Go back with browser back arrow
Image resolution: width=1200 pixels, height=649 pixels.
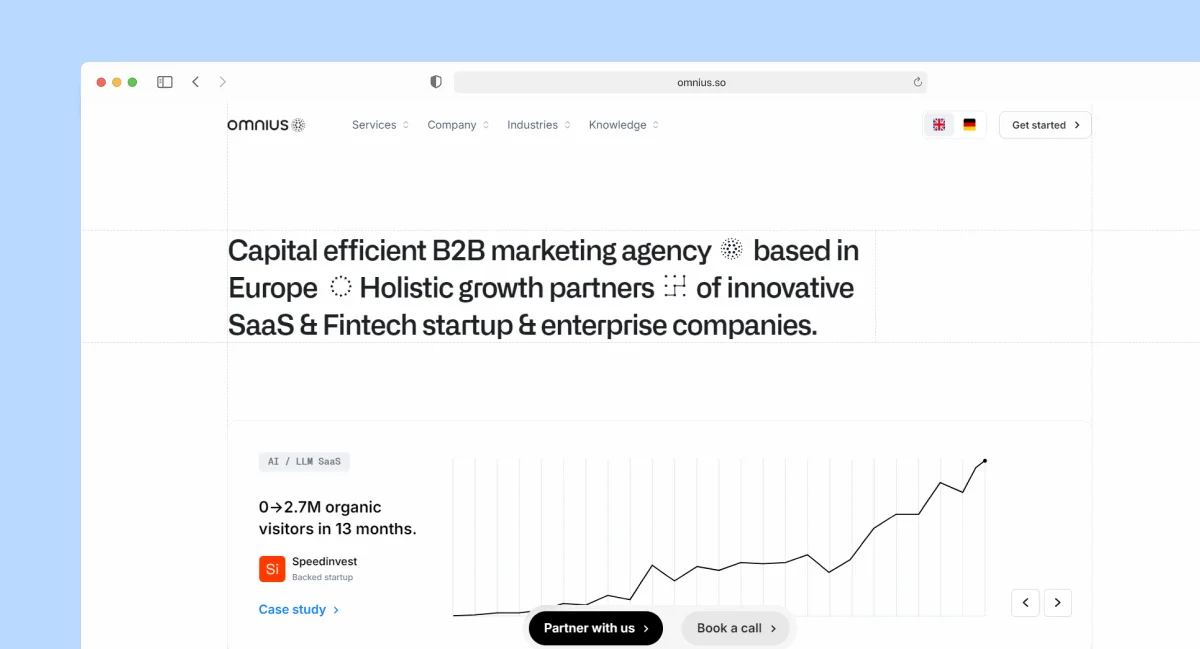(195, 82)
